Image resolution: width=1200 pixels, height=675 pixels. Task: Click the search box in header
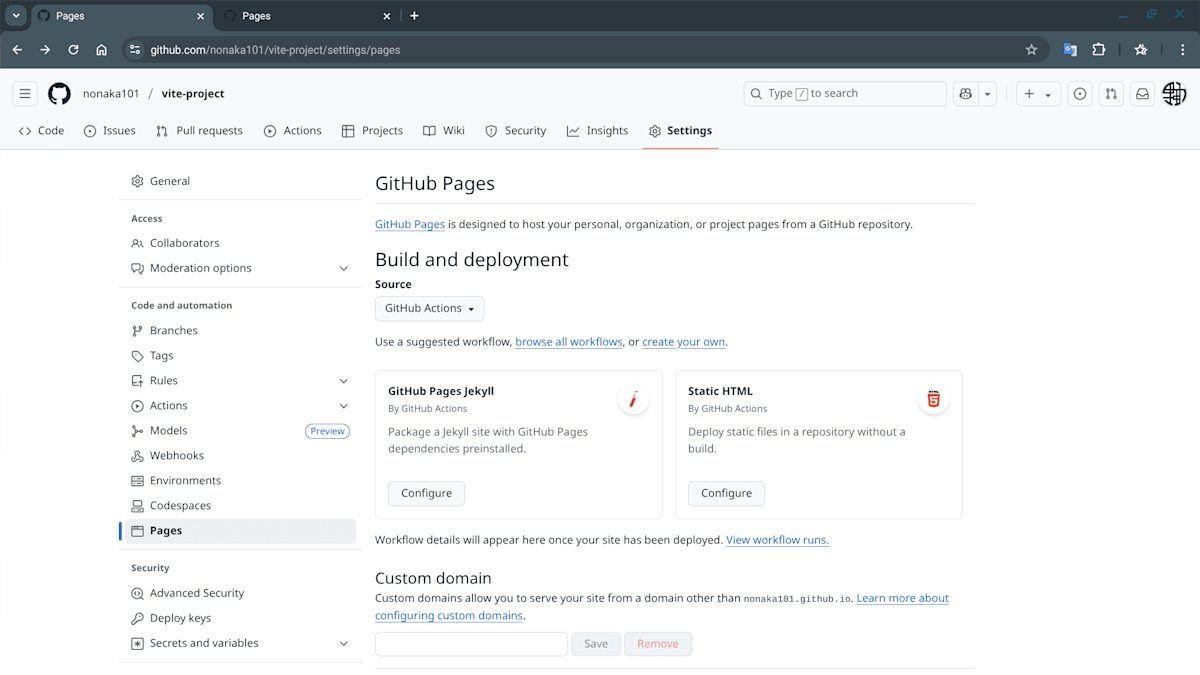[845, 94]
